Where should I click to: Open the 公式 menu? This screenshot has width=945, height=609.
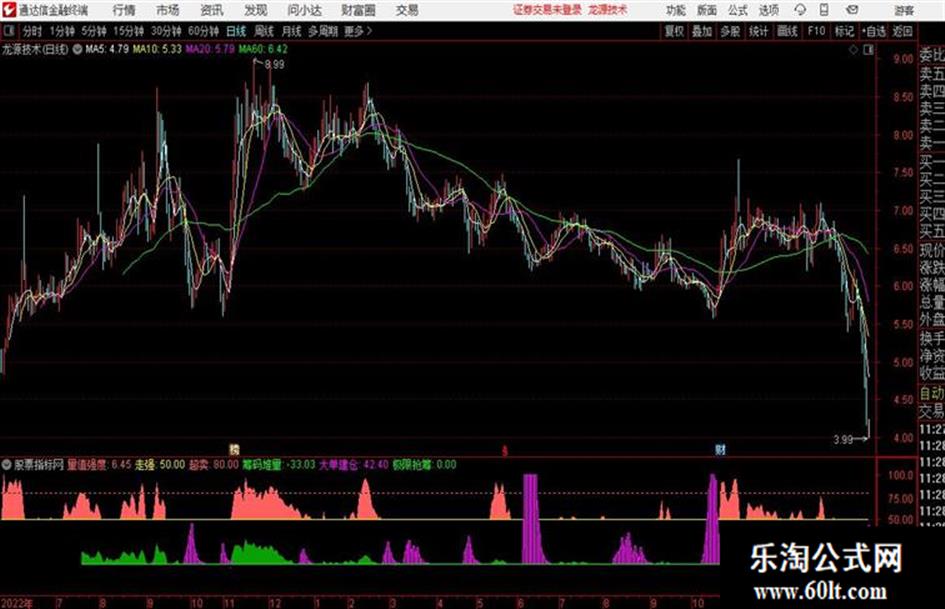(x=738, y=10)
